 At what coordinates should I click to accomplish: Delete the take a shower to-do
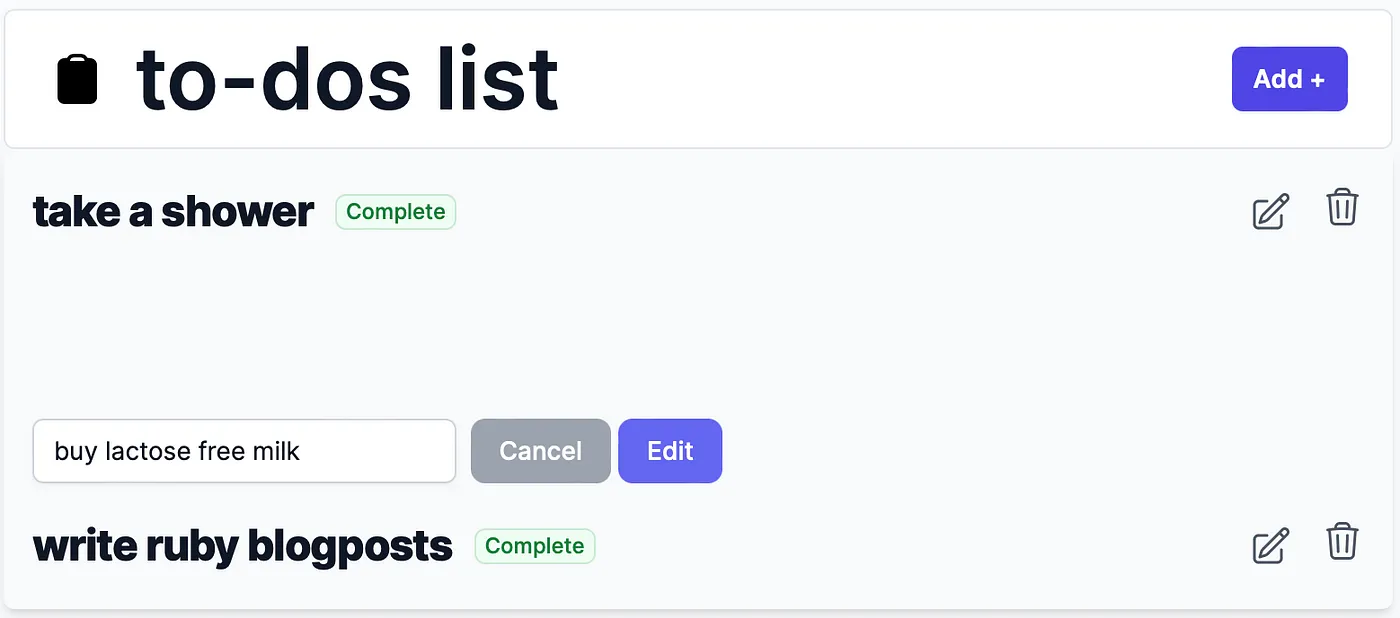pos(1342,207)
